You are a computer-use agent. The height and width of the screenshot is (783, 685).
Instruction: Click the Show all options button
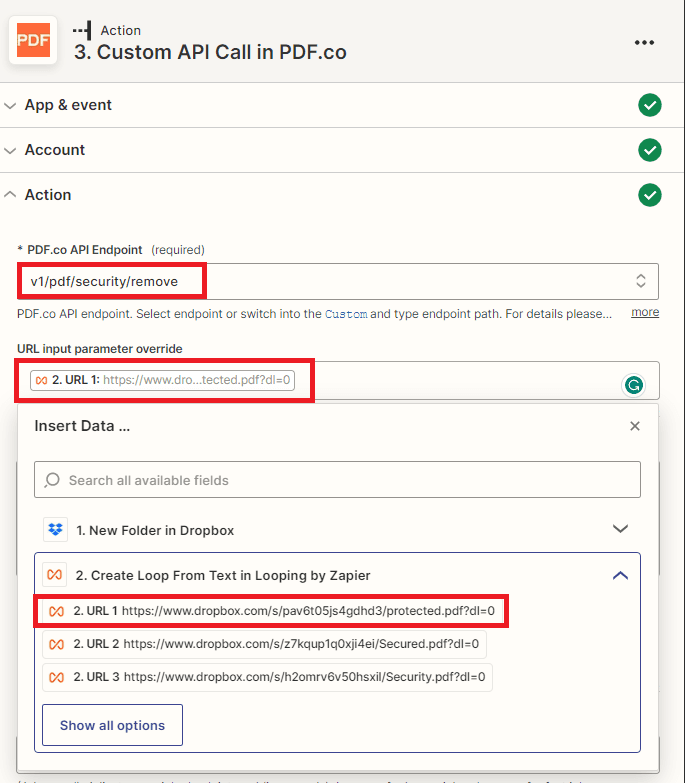tap(112, 725)
